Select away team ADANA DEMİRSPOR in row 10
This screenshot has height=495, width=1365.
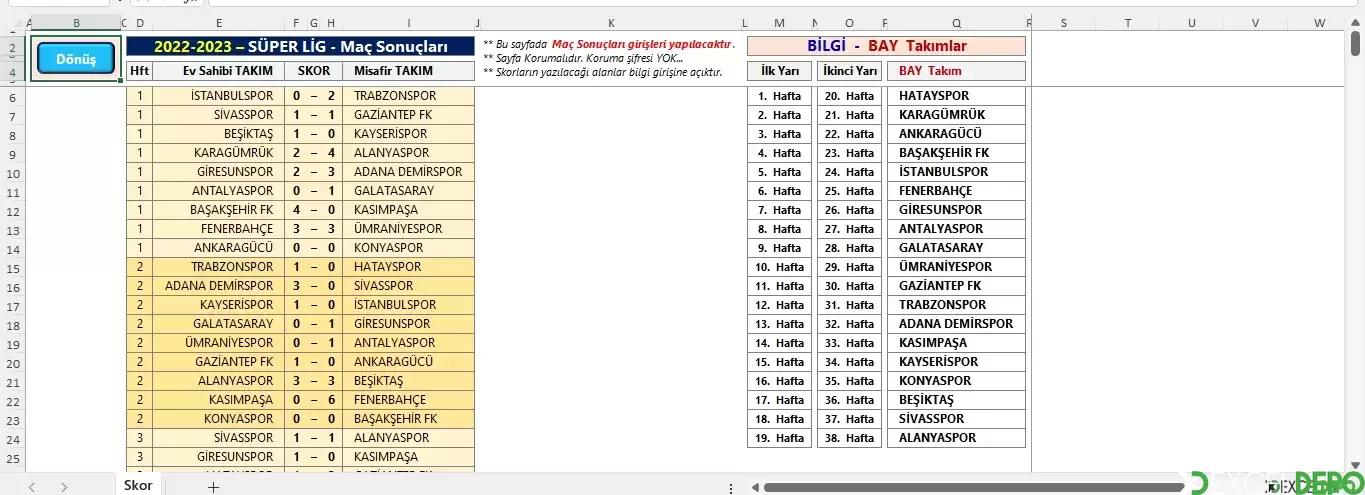tap(408, 172)
